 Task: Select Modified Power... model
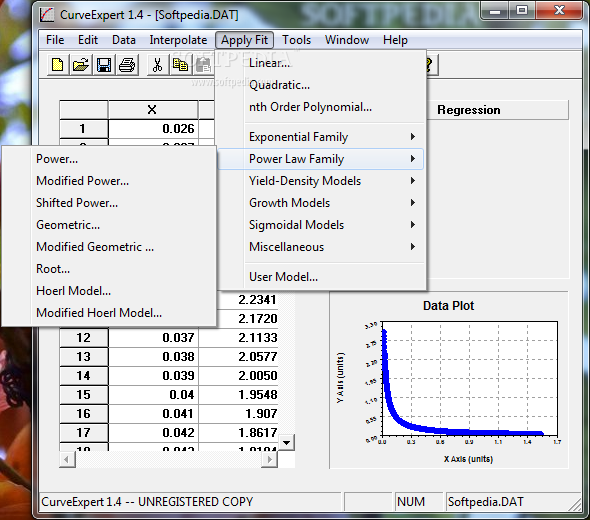pos(109,181)
